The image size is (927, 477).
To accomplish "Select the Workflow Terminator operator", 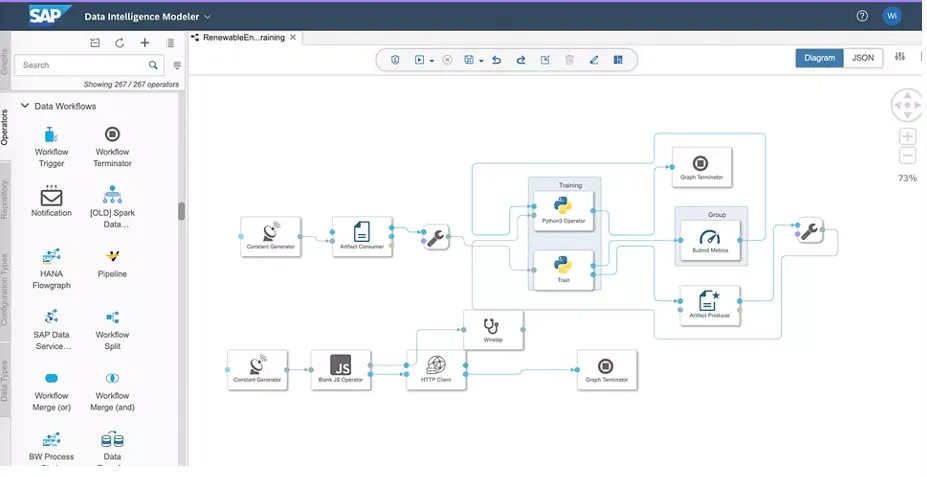I will tap(112, 134).
